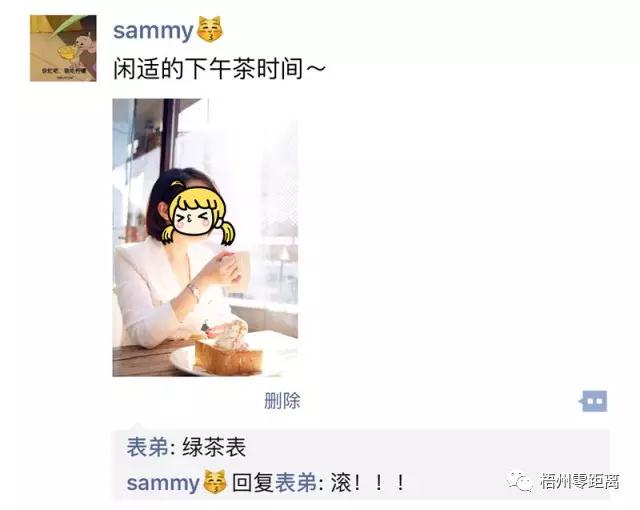Open sammy's profile from the post username
640x510 pixels.
tap(153, 31)
